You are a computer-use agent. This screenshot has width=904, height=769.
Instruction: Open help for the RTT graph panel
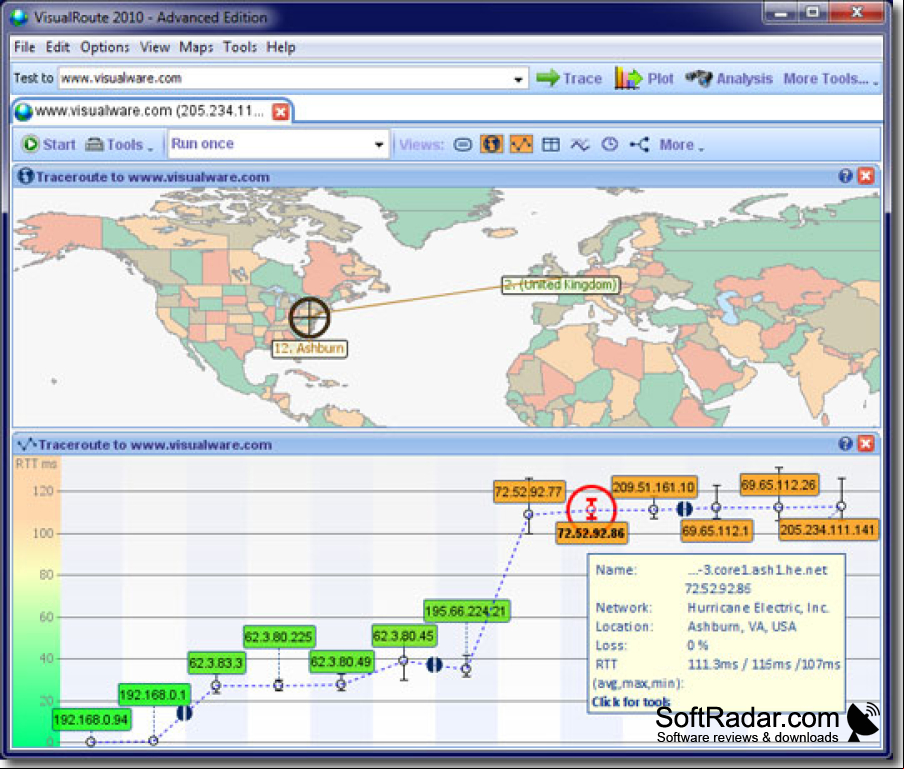(x=845, y=443)
